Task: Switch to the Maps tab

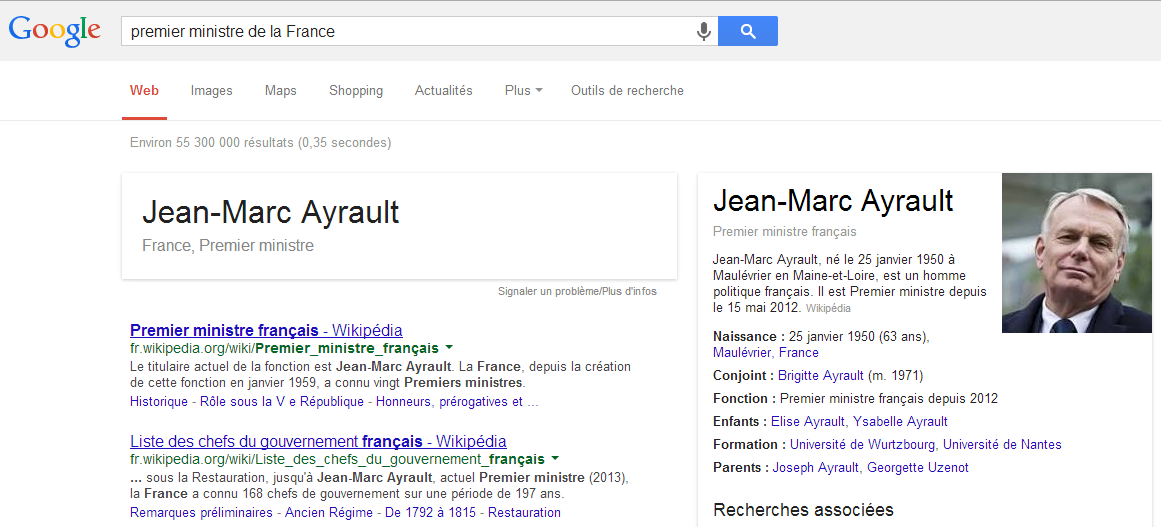Action: 280,91
